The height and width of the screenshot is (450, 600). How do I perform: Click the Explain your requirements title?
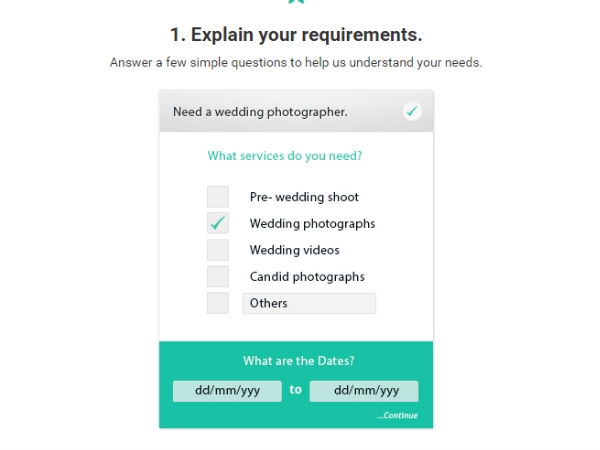296,35
